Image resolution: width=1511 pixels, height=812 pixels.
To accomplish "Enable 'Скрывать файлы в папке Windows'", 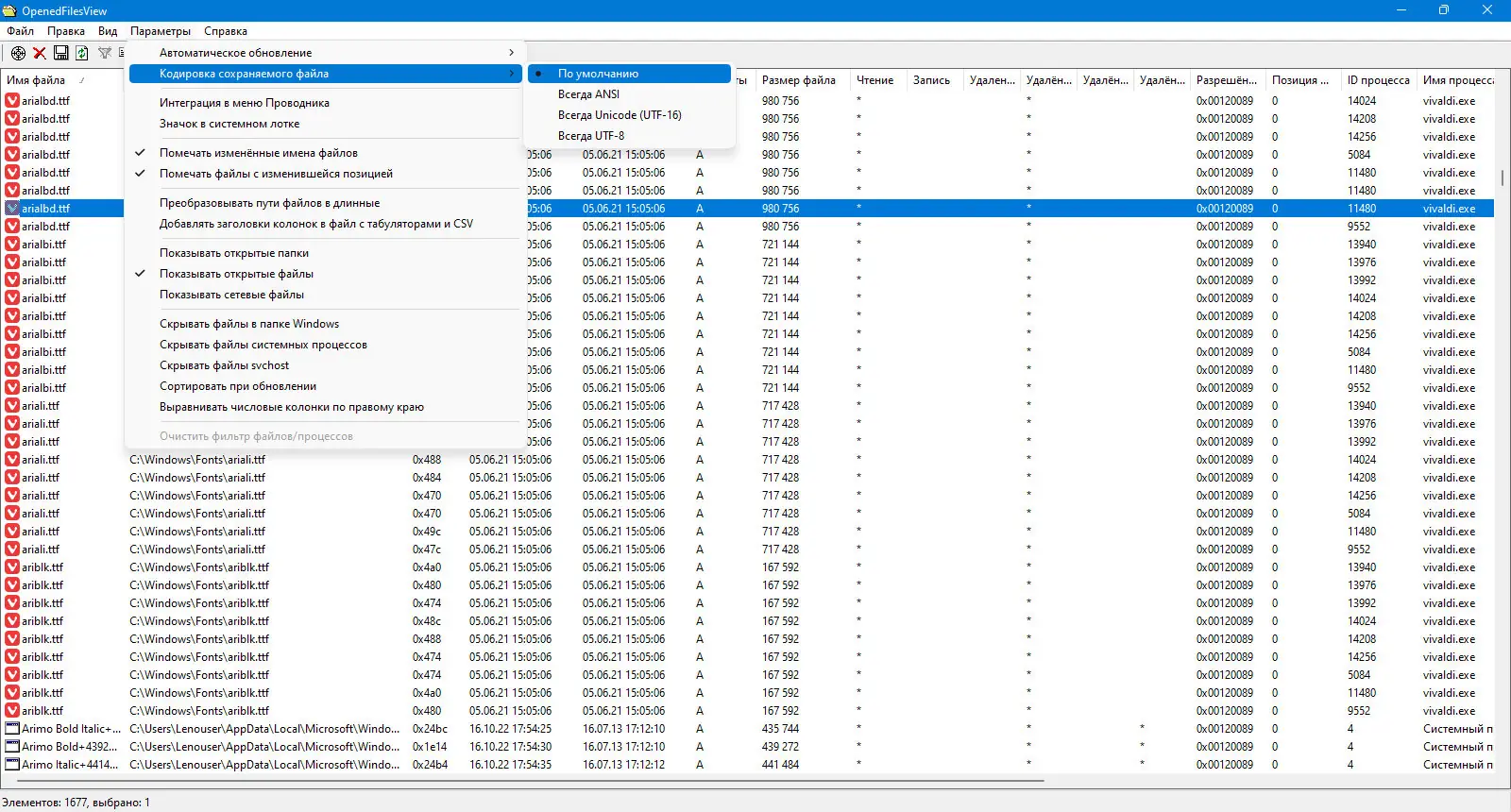I will pyautogui.click(x=326, y=324).
